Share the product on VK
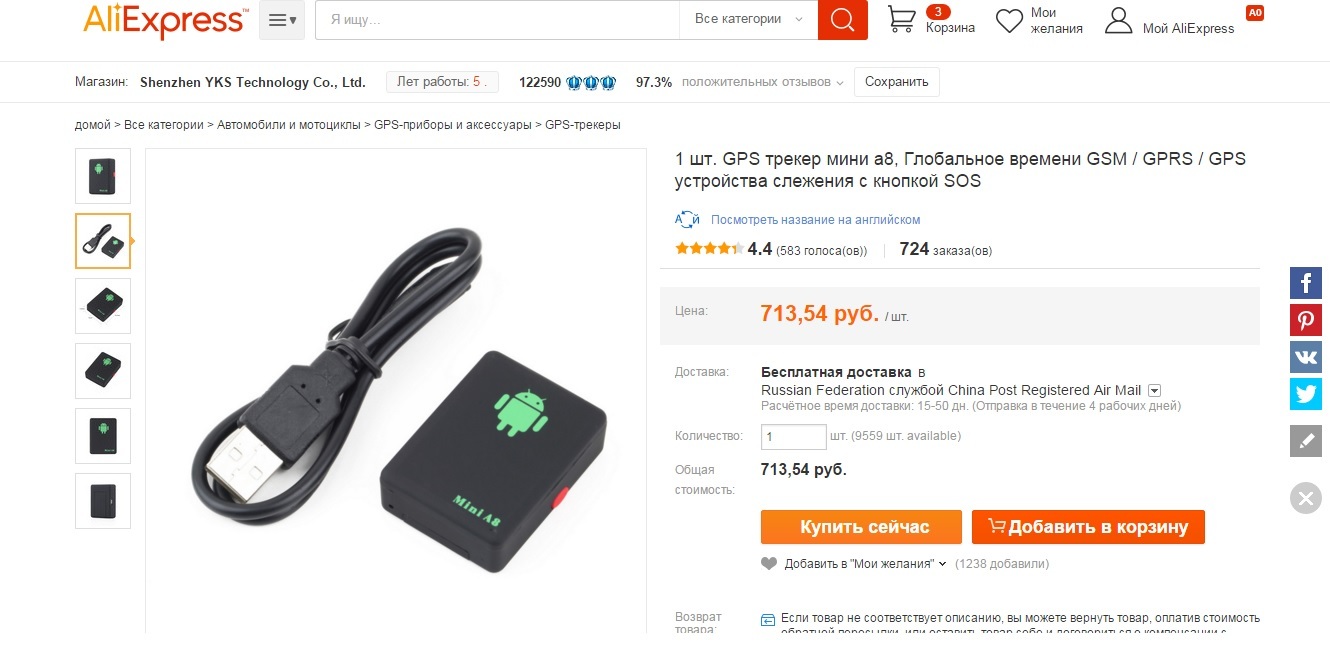Screen dimensions: 1330x648 [x=1306, y=357]
